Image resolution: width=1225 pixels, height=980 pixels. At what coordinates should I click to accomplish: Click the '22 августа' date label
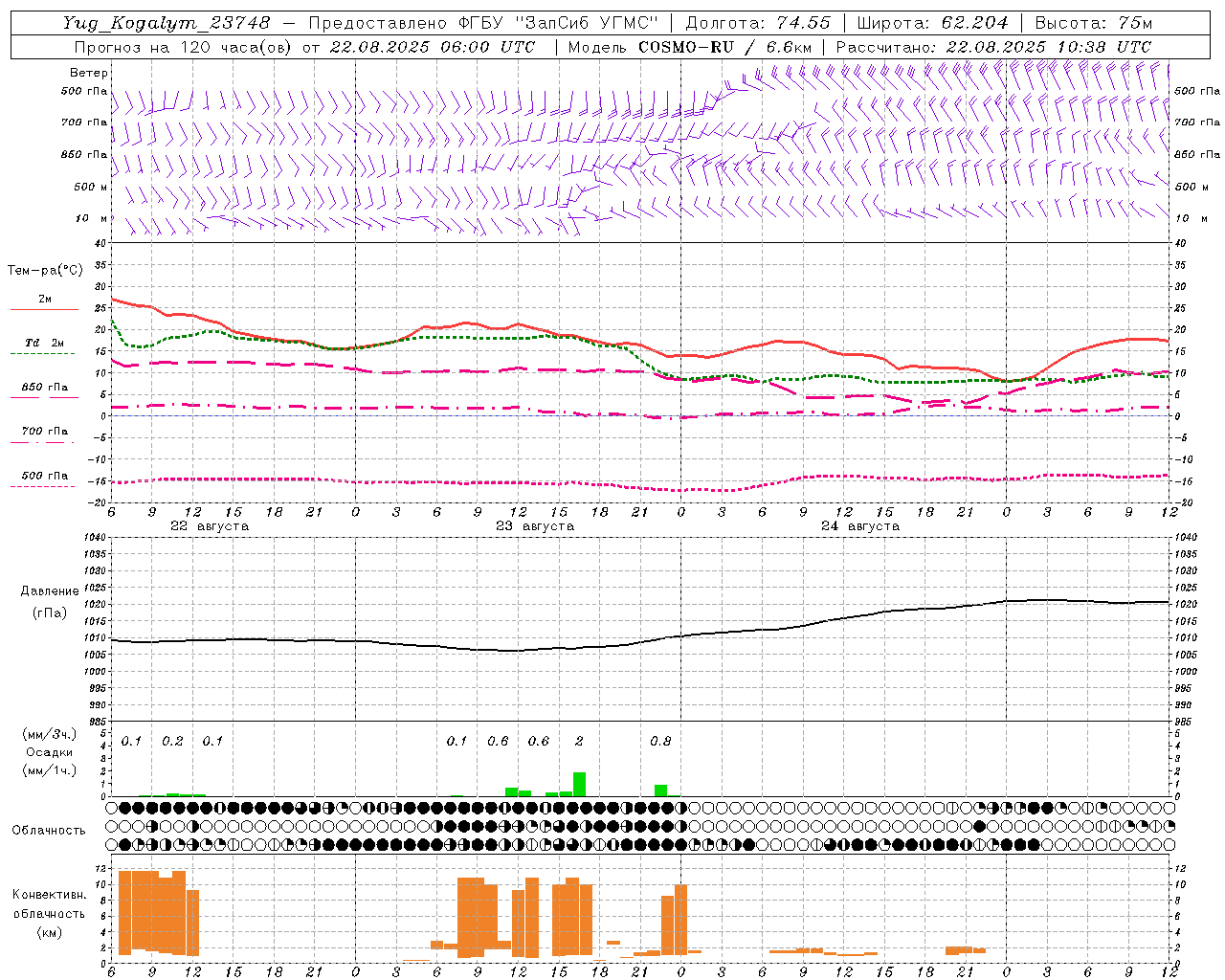click(210, 526)
